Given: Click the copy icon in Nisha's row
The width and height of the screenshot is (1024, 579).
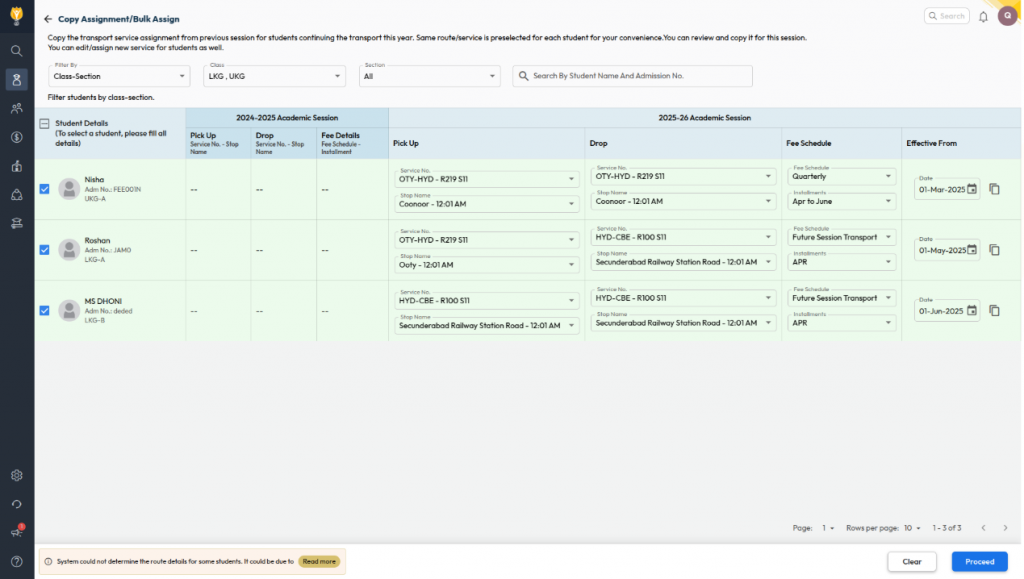Looking at the screenshot, I should [994, 189].
